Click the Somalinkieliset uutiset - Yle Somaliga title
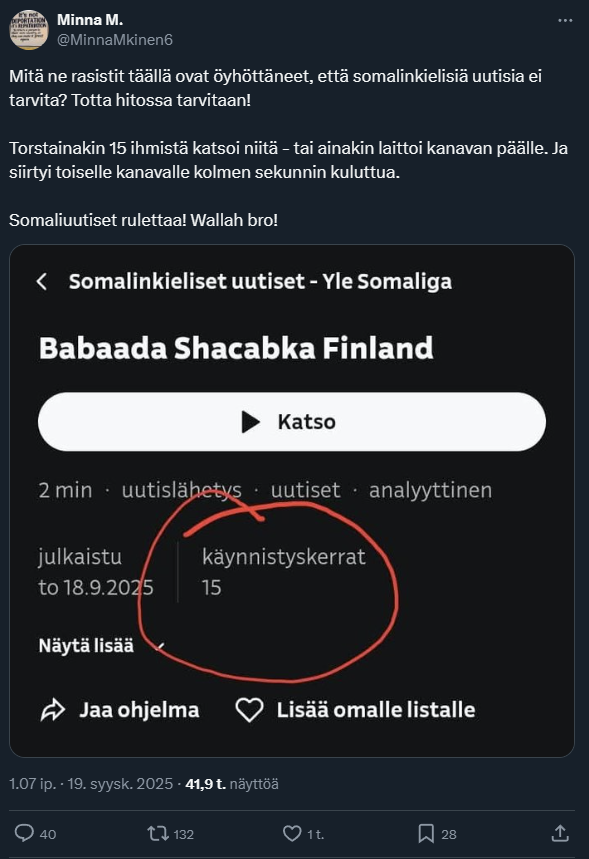The width and height of the screenshot is (589, 859). [x=260, y=282]
